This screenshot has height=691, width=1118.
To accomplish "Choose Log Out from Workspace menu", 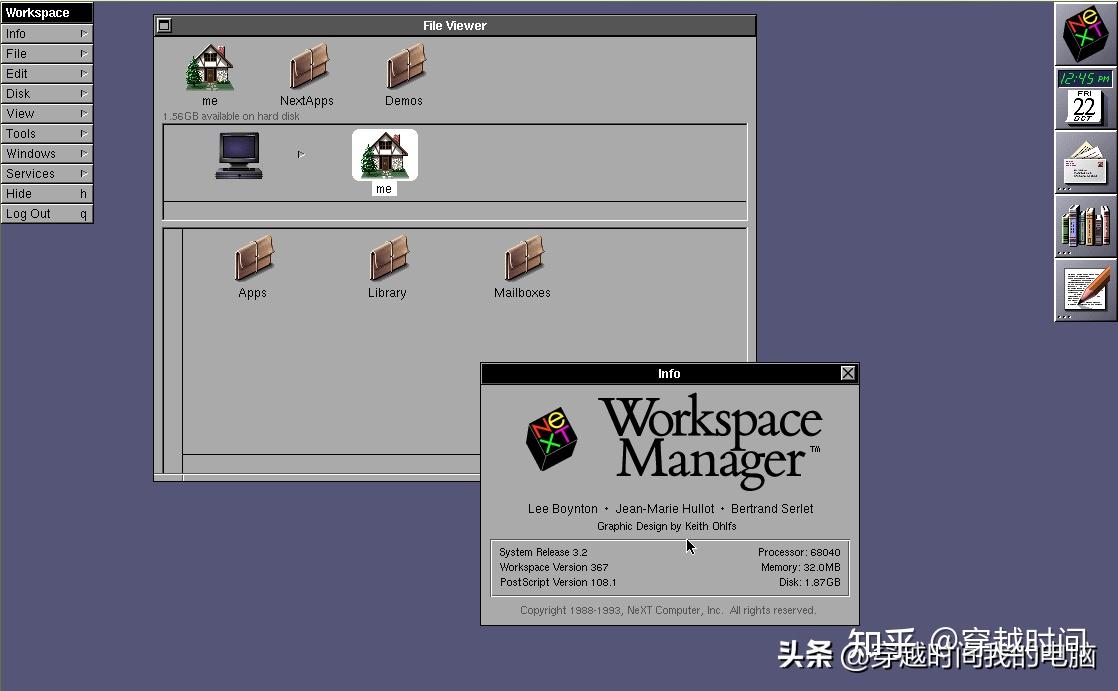I will (47, 213).
